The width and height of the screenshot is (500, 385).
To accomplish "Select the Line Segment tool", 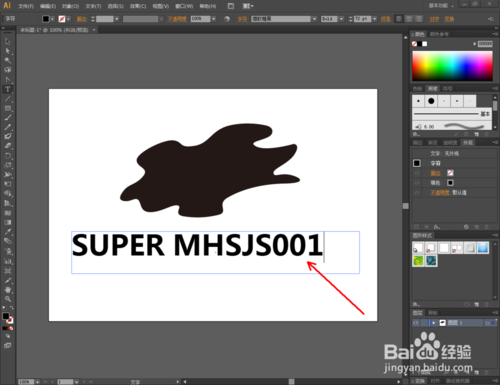I will (8, 99).
